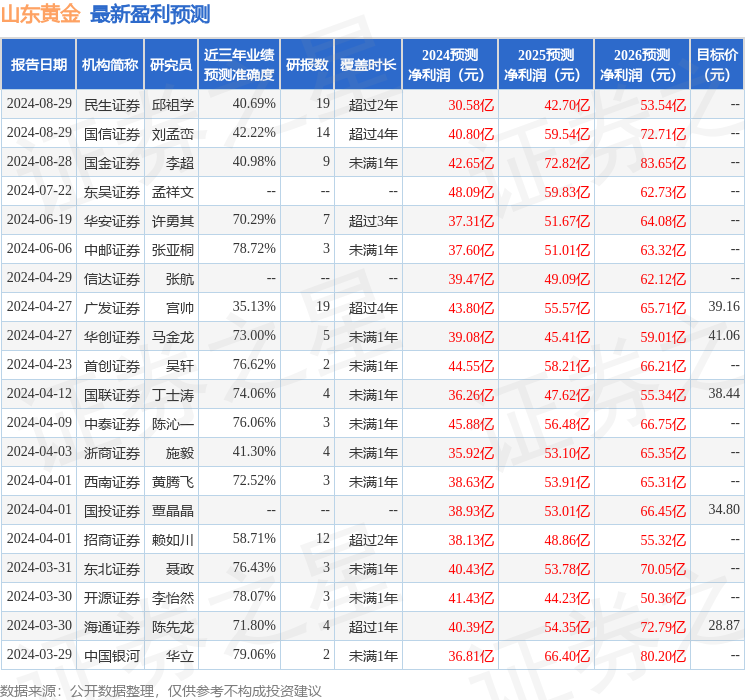Click the 83.65亿 2026 profit value
745x700 pixels.
pos(663,163)
